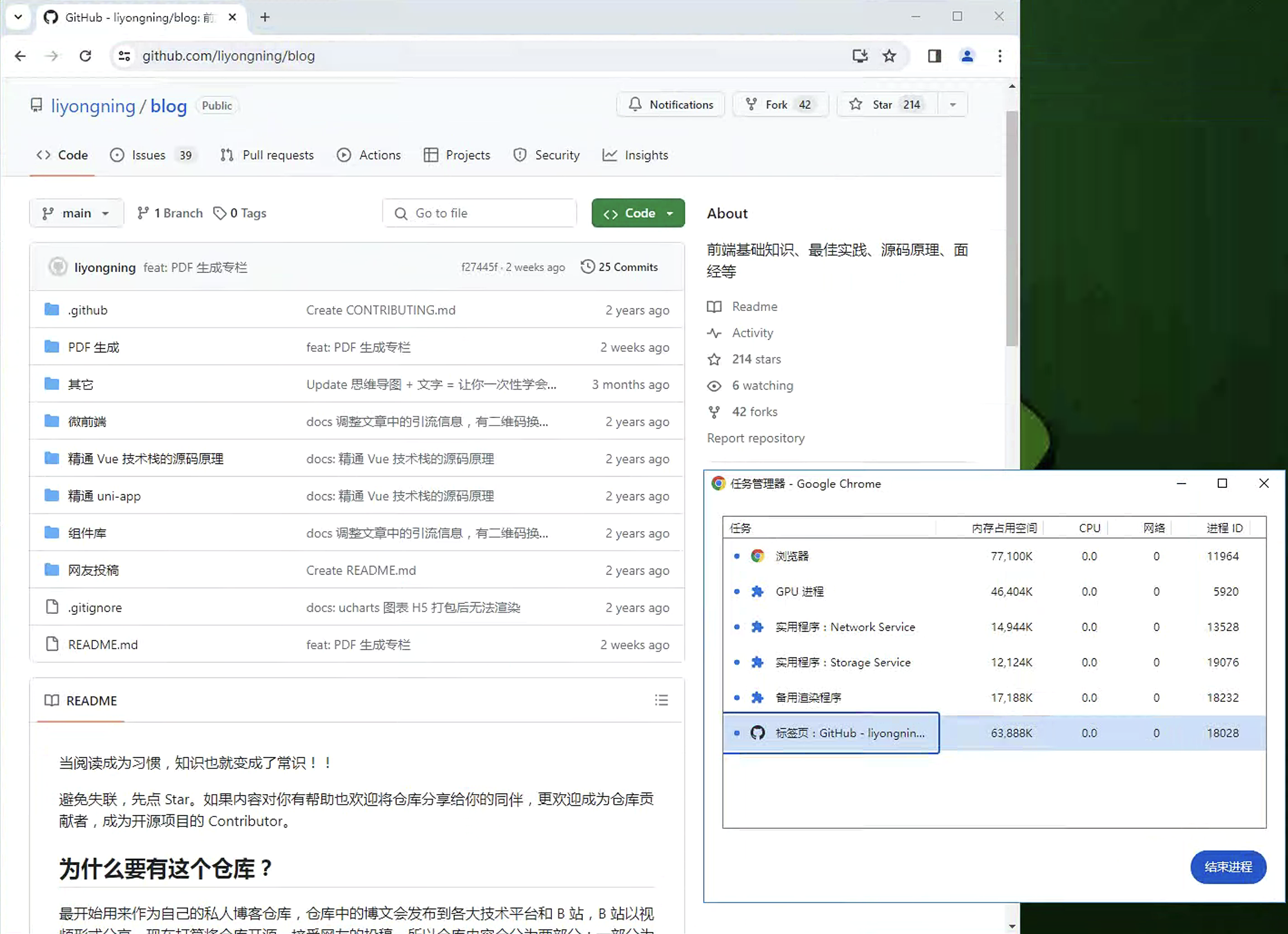
Task: Open Chrome side panel icon
Action: pos(934,56)
